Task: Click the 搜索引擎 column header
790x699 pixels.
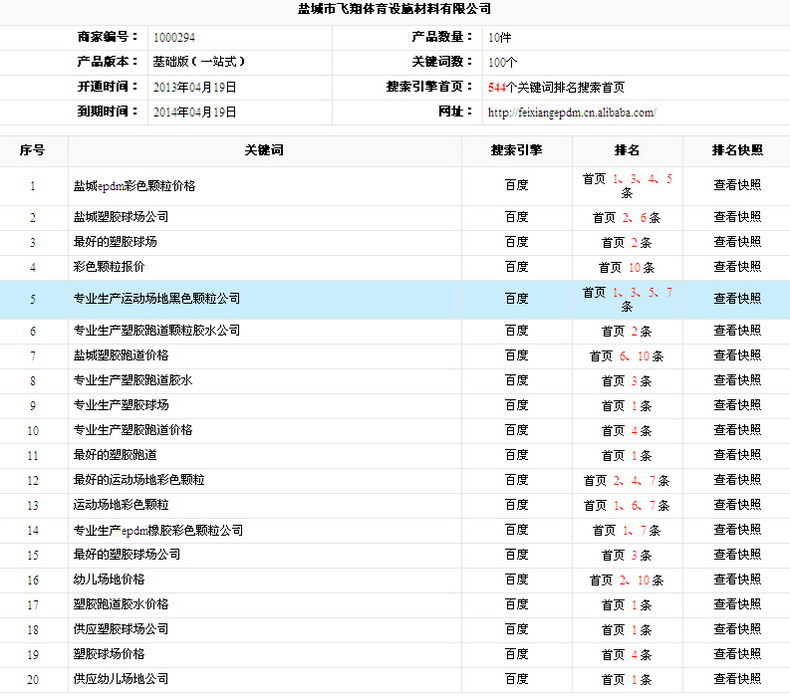Action: [x=516, y=150]
